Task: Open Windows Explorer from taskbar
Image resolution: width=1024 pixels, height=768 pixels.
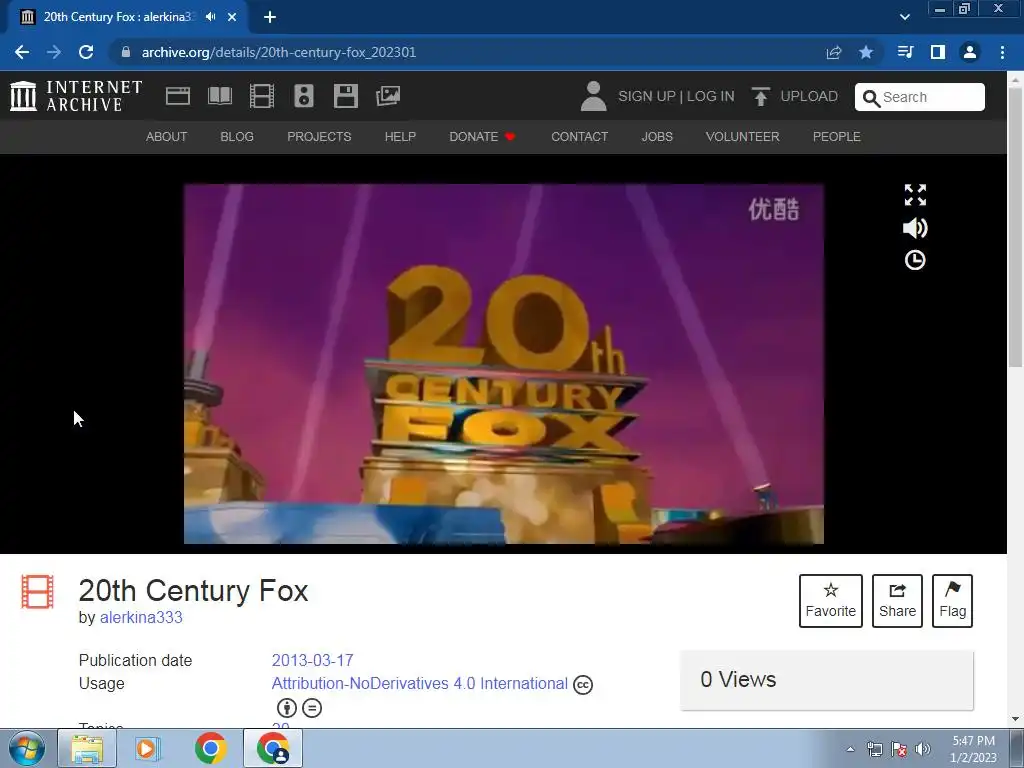Action: tap(87, 748)
